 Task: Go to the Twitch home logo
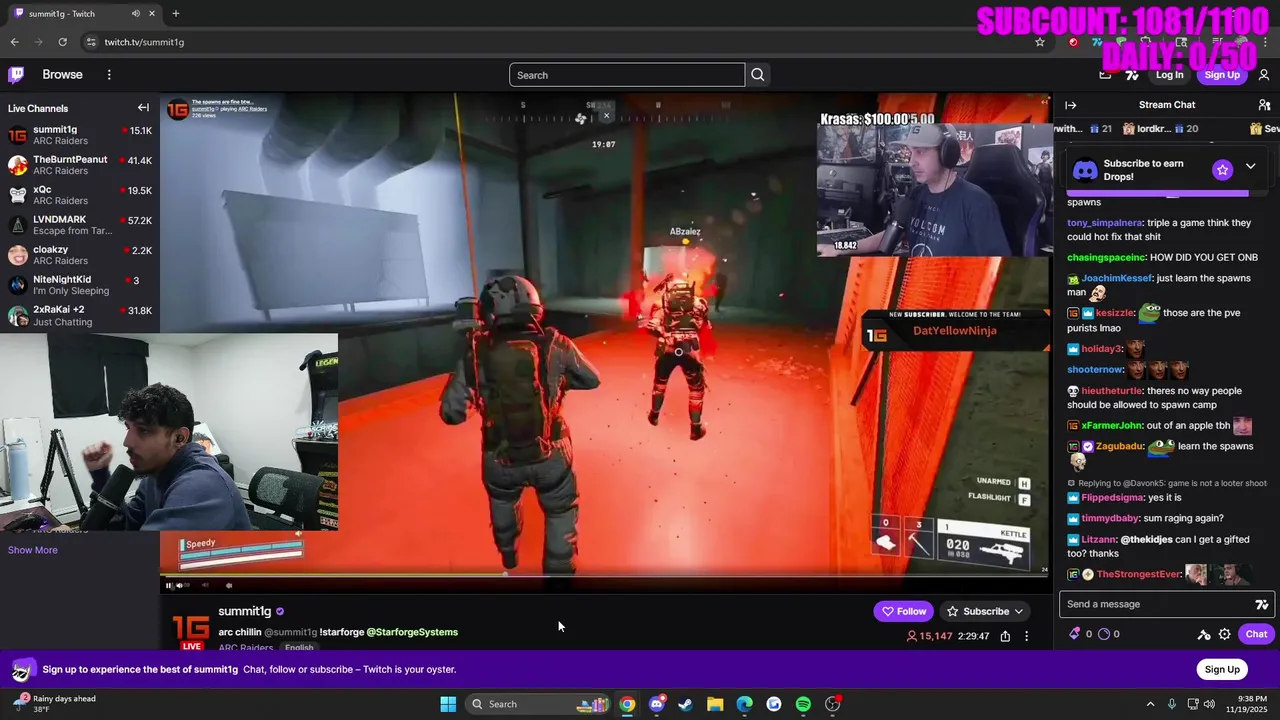click(x=16, y=75)
